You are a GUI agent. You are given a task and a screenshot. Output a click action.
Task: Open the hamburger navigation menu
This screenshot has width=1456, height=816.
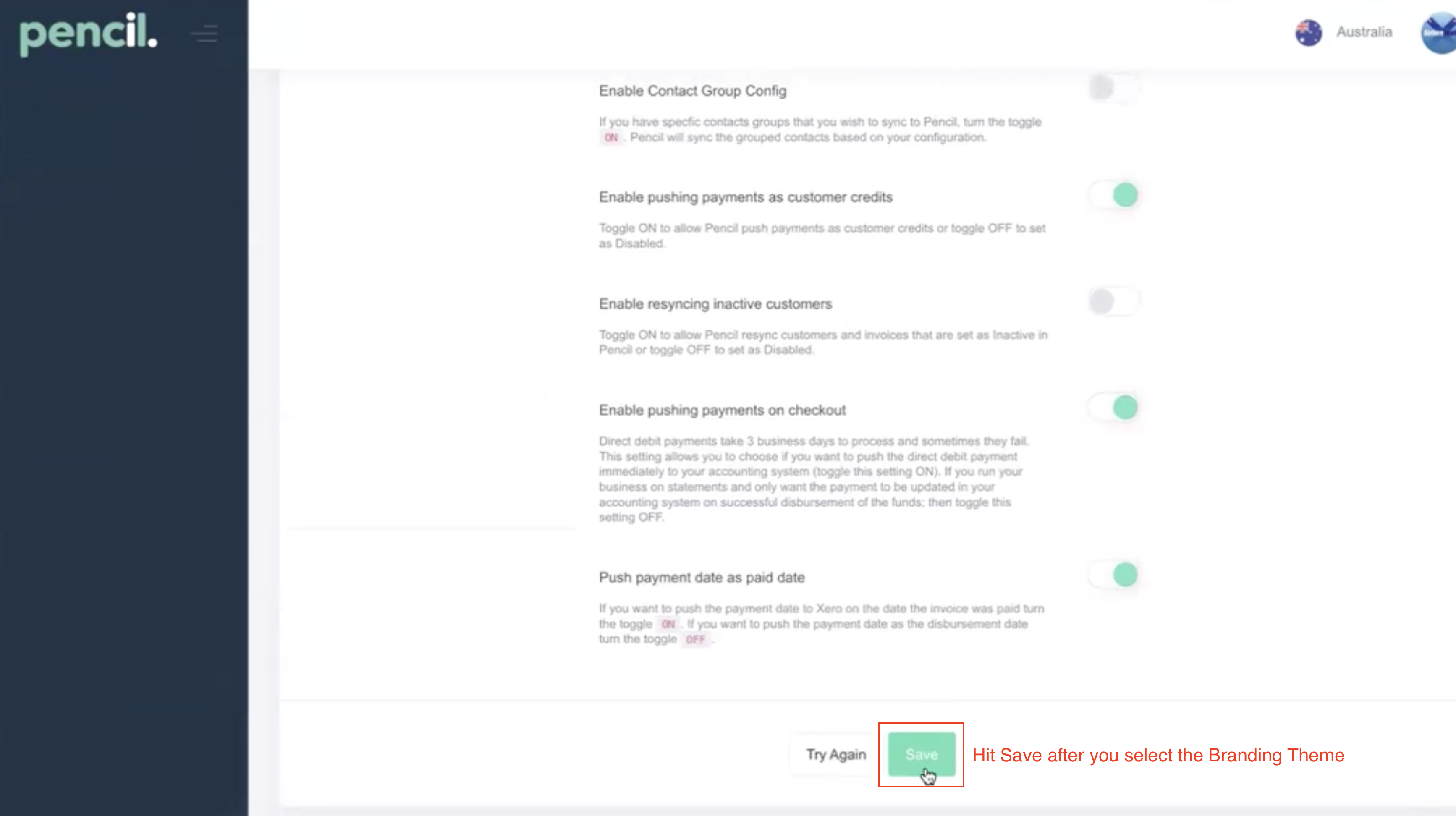pyautogui.click(x=204, y=34)
